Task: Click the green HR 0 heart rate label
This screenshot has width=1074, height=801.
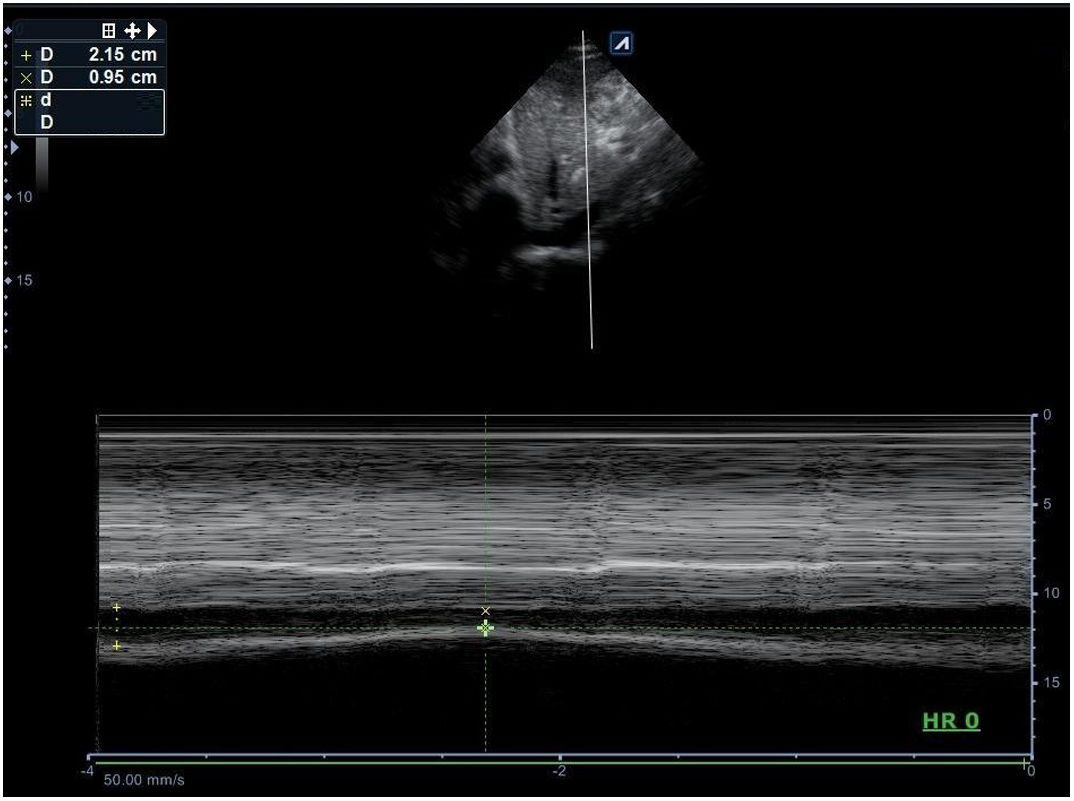Action: [x=950, y=721]
